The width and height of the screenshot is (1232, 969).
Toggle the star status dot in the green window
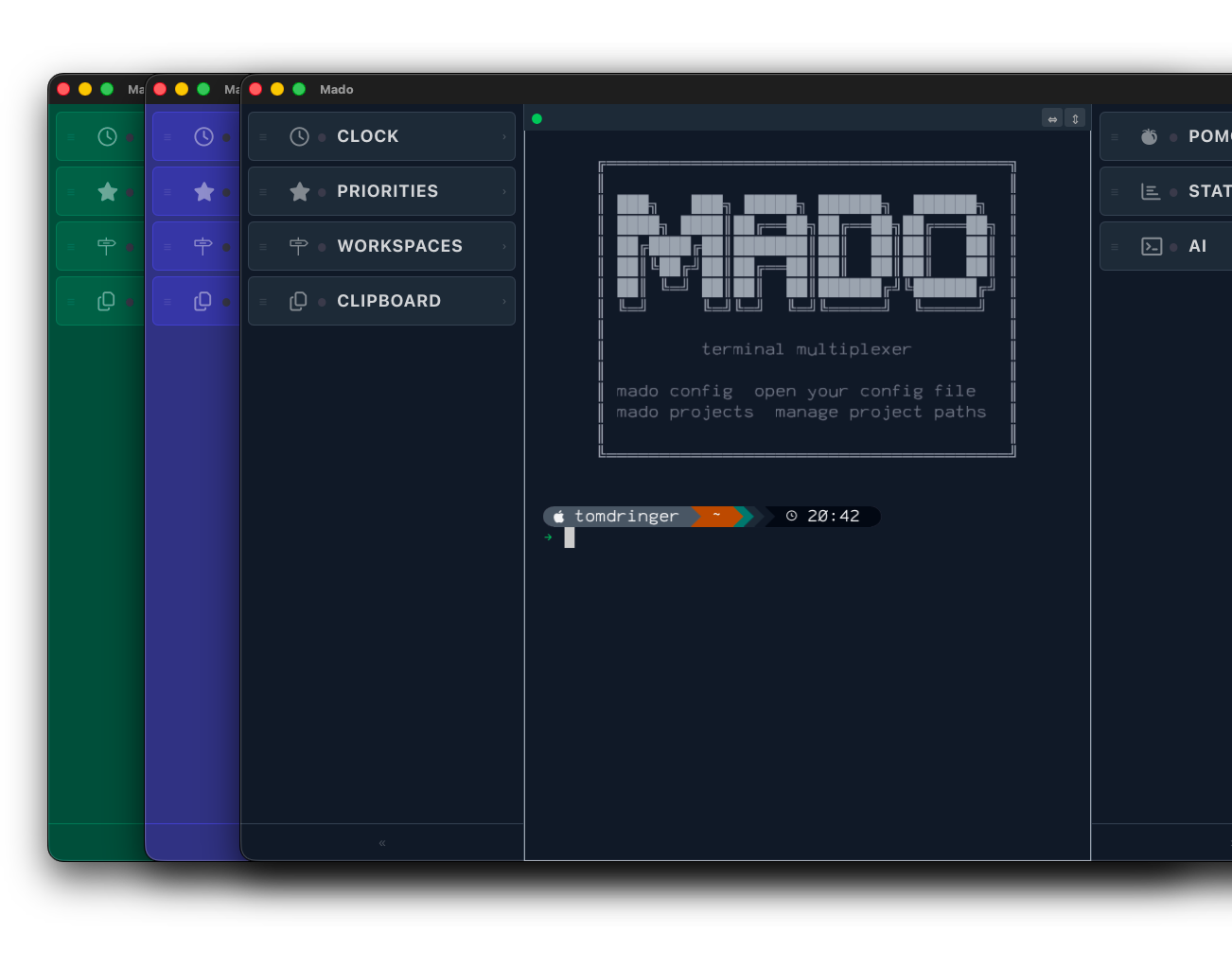click(130, 192)
